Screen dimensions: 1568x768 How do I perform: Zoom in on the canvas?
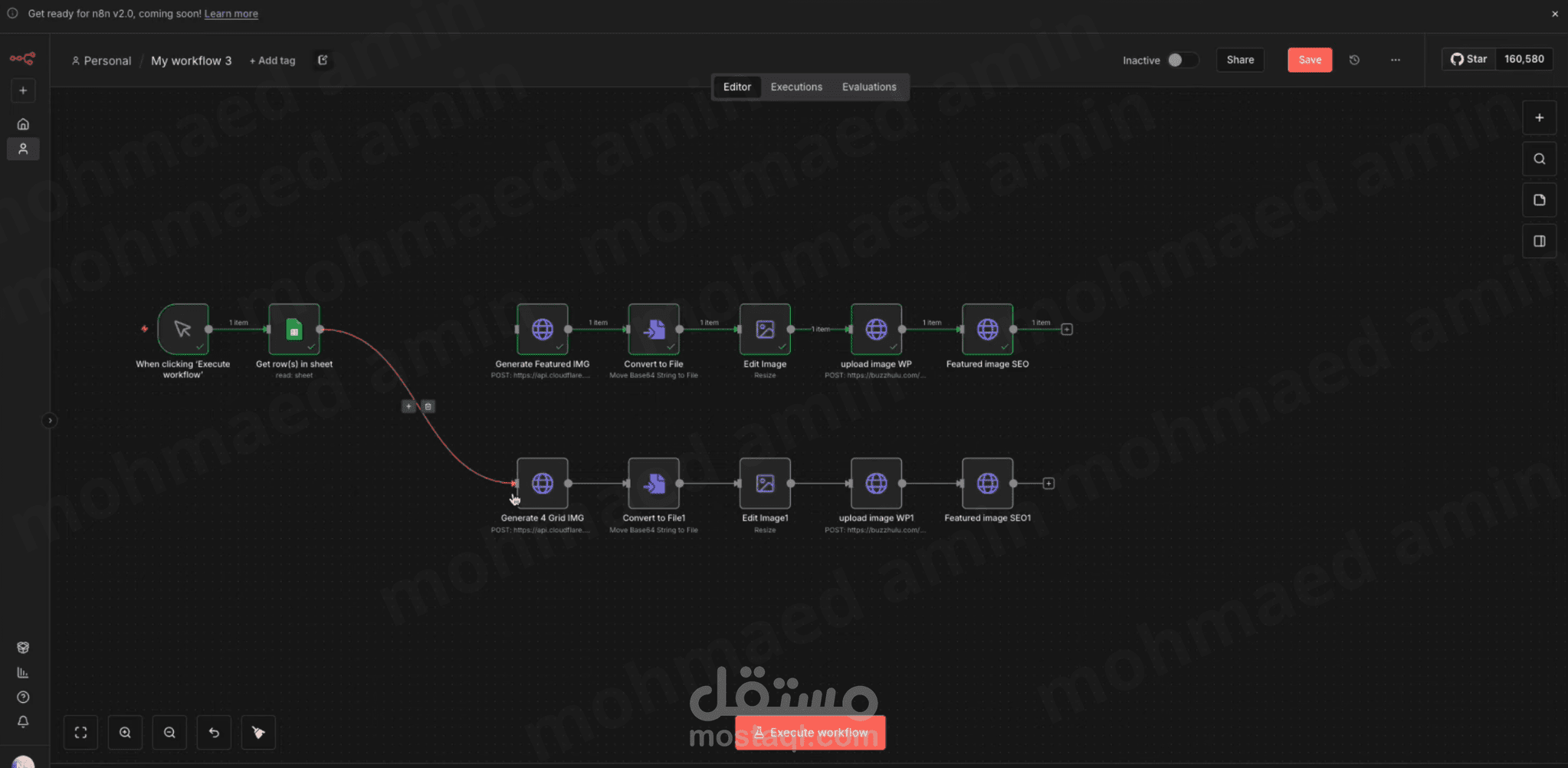[x=125, y=732]
